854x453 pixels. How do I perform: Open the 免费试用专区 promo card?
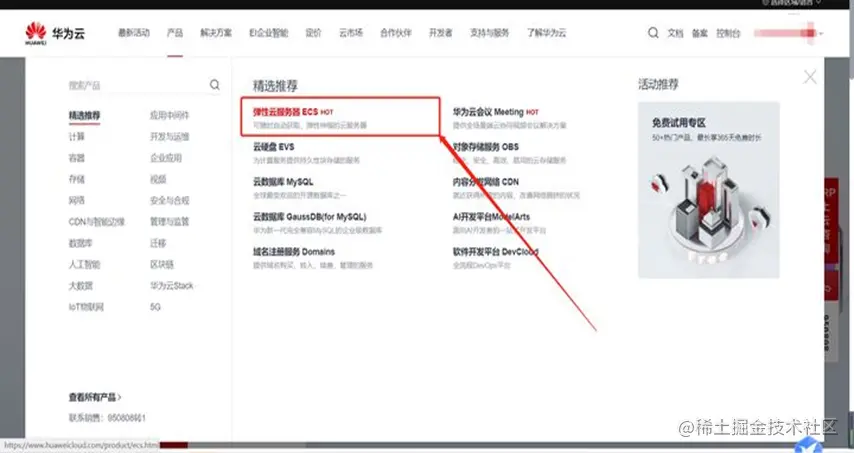(x=709, y=190)
